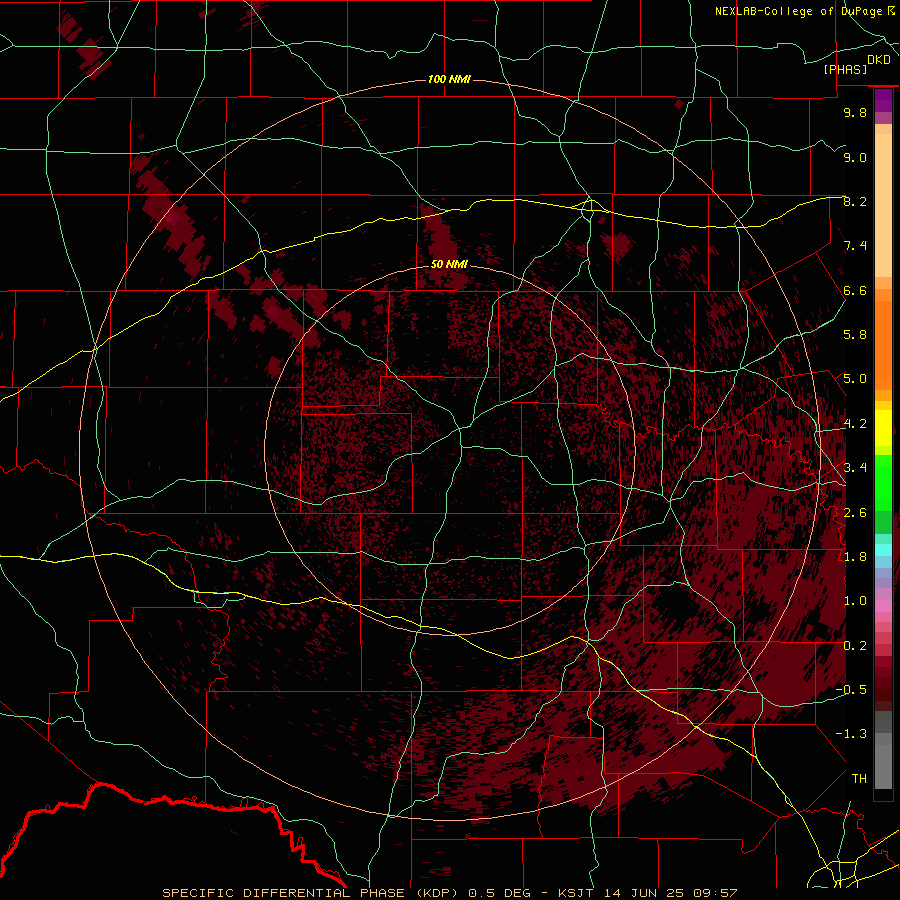Click the 9.0 value on the color scale

(855, 157)
